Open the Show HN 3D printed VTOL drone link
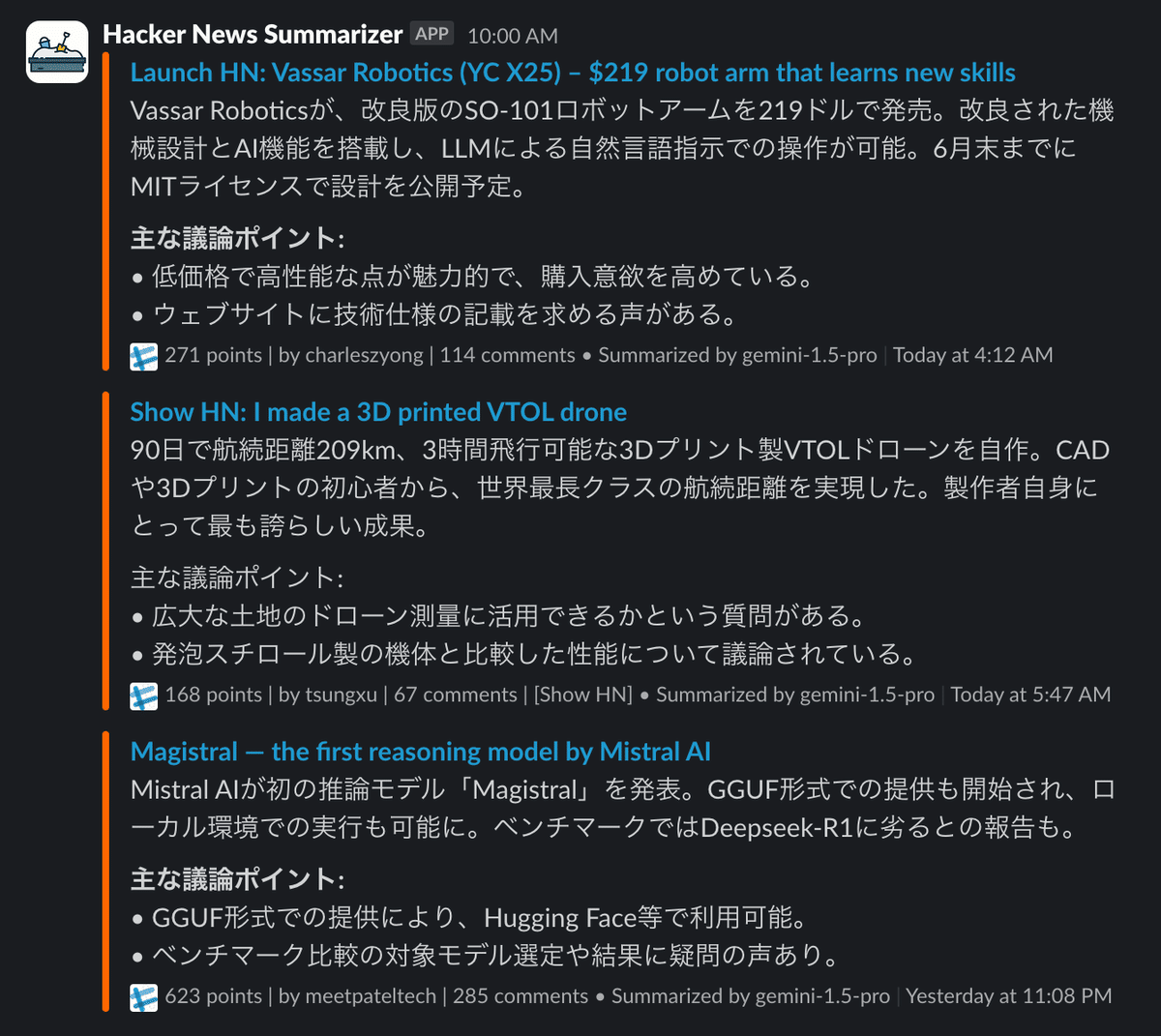Screen dimensions: 1161x1036 pos(378,412)
